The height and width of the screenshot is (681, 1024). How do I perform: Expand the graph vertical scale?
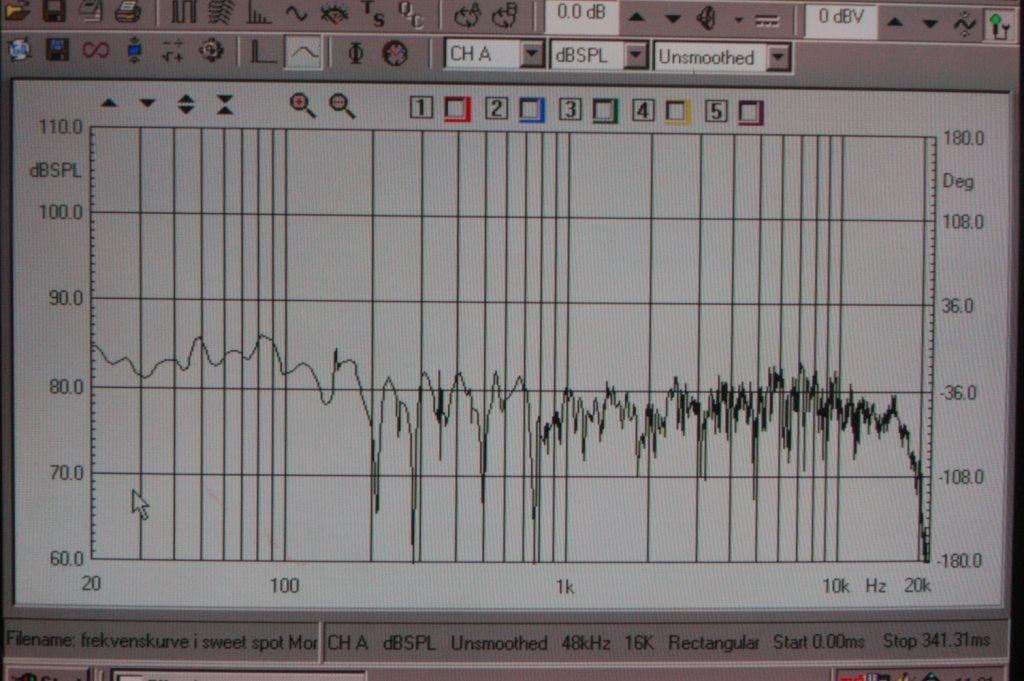[185, 104]
